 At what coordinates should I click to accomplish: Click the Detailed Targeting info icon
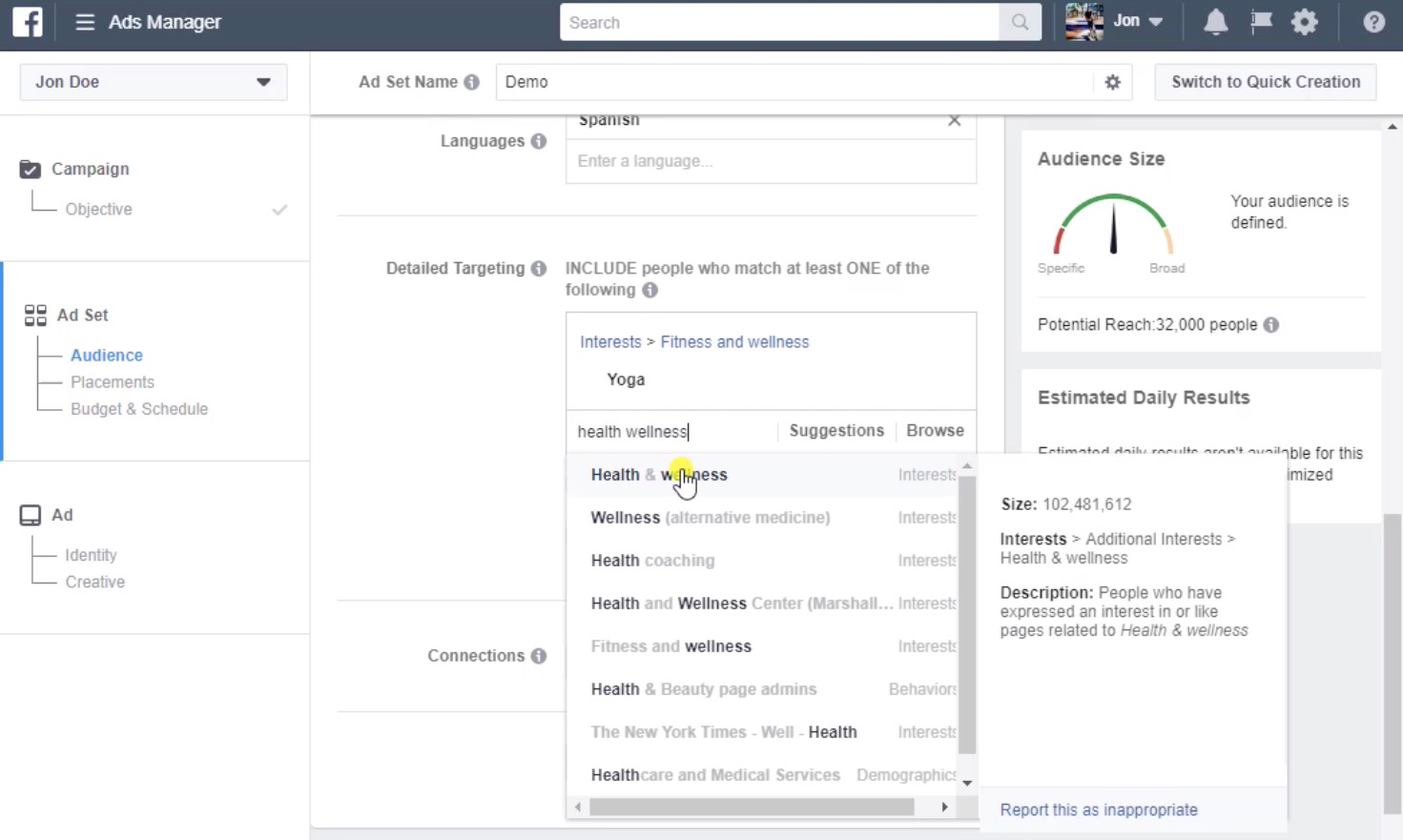(x=539, y=268)
